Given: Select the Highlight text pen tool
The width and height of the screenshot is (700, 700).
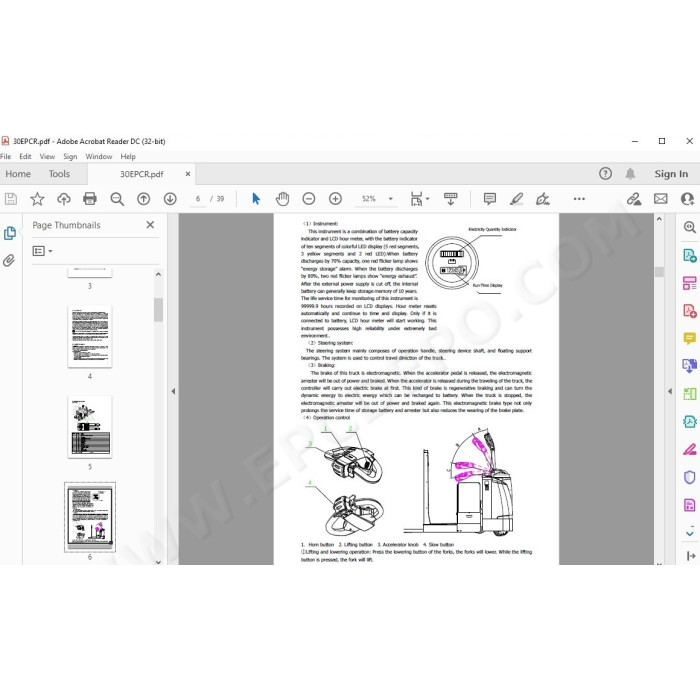Looking at the screenshot, I should (x=517, y=199).
